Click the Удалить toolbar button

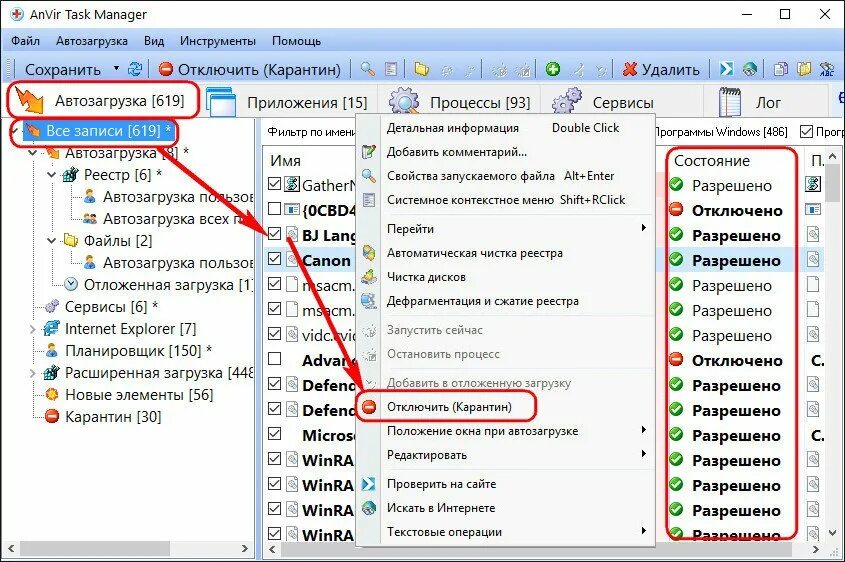pos(661,70)
